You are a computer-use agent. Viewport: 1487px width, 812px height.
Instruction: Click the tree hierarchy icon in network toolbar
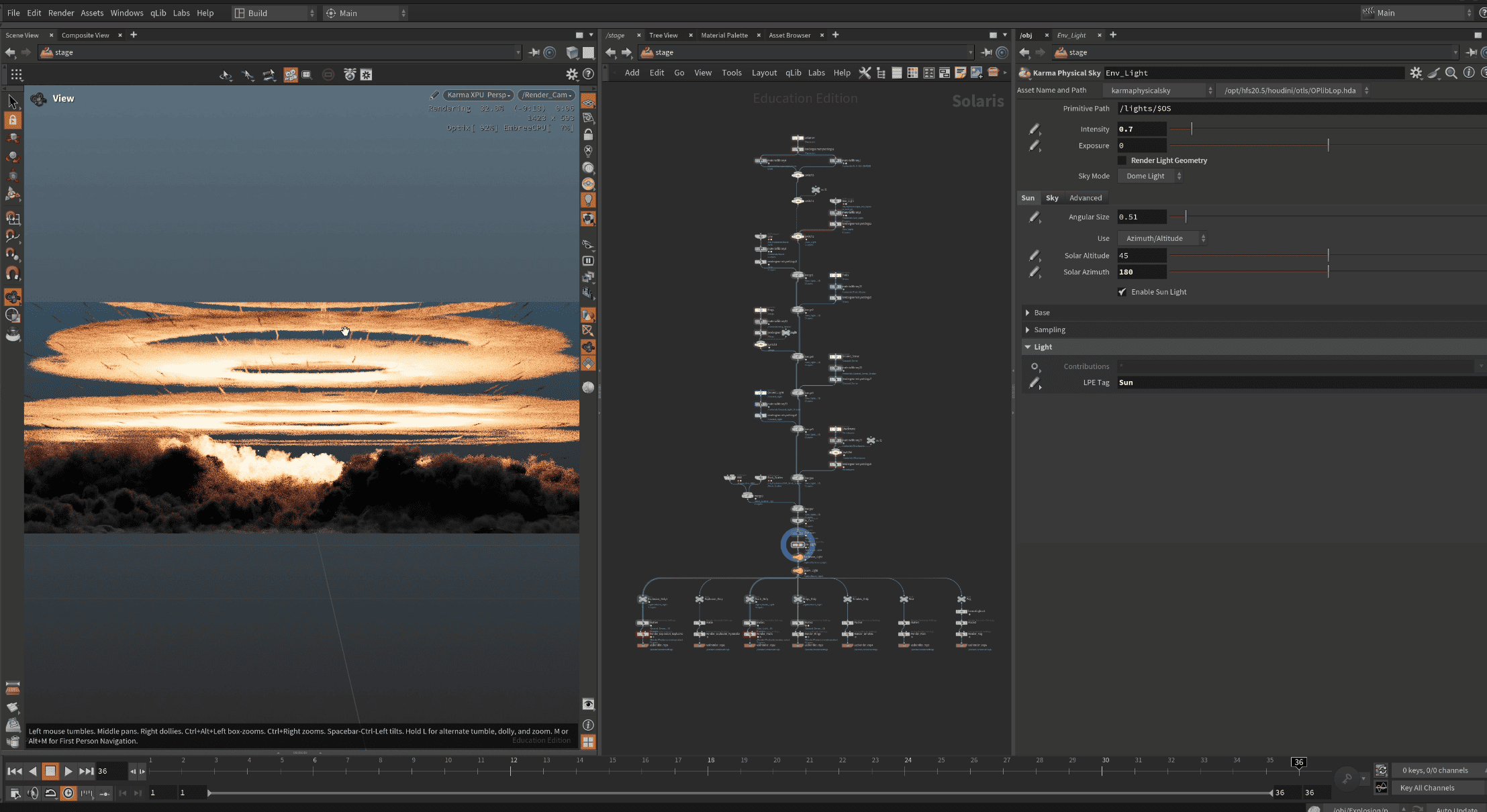881,72
